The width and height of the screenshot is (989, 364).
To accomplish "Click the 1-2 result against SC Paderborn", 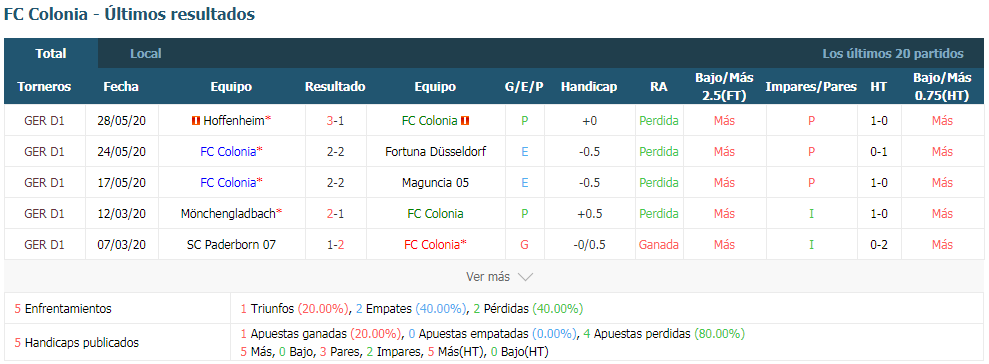I will tap(335, 244).
